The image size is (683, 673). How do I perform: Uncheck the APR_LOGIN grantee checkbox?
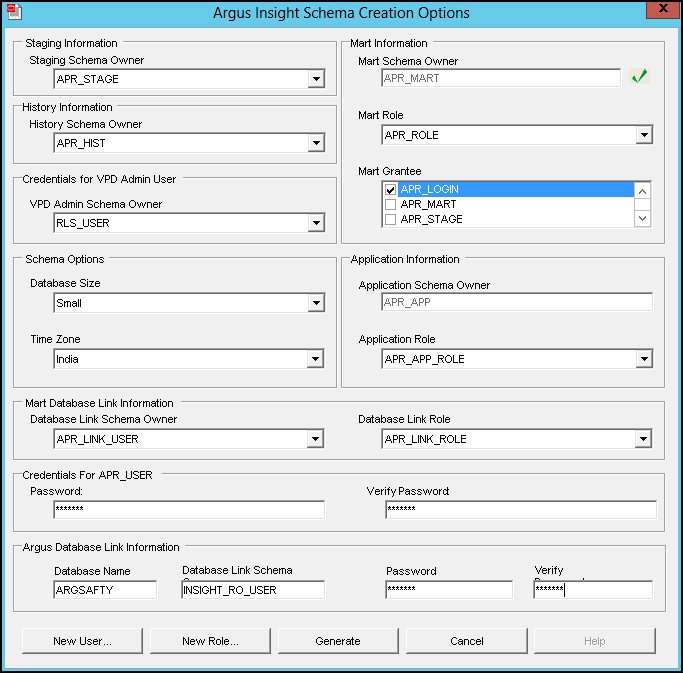tap(390, 190)
